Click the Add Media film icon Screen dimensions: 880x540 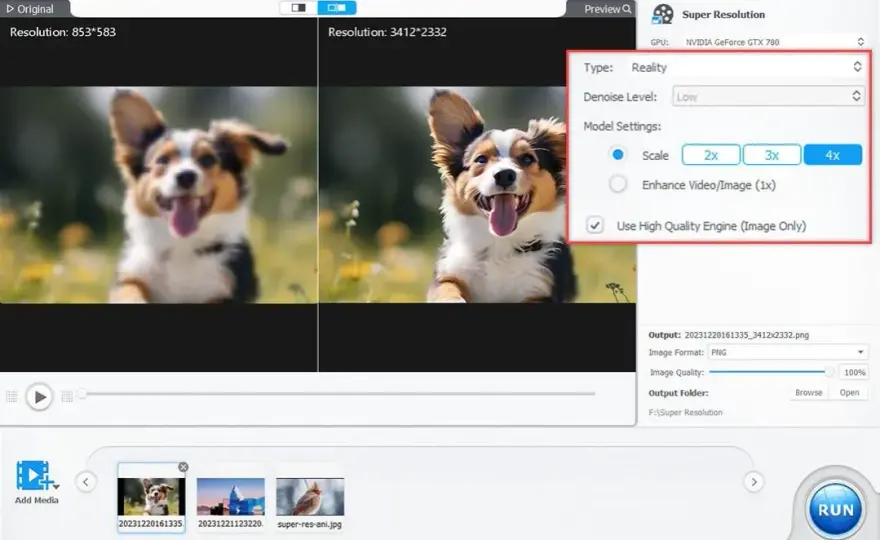pyautogui.click(x=34, y=475)
